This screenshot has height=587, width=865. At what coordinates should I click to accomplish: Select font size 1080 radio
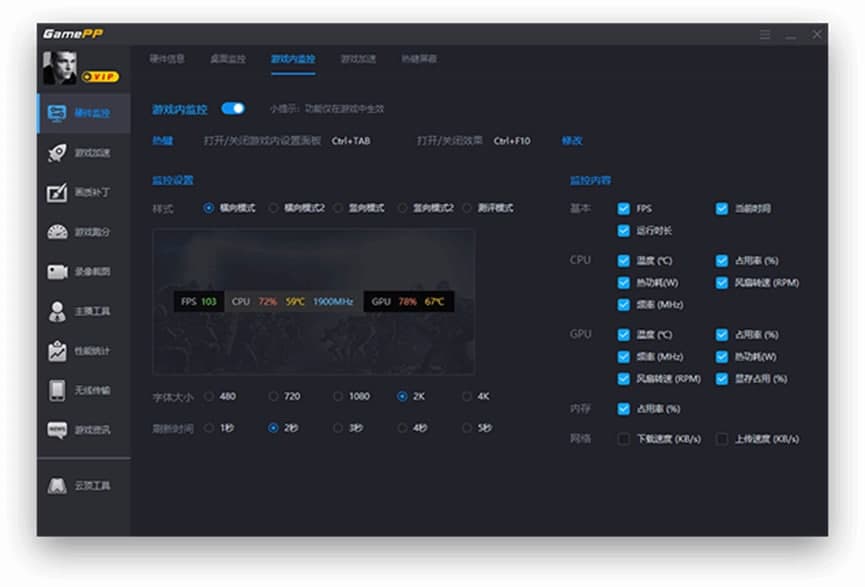pyautogui.click(x=338, y=396)
